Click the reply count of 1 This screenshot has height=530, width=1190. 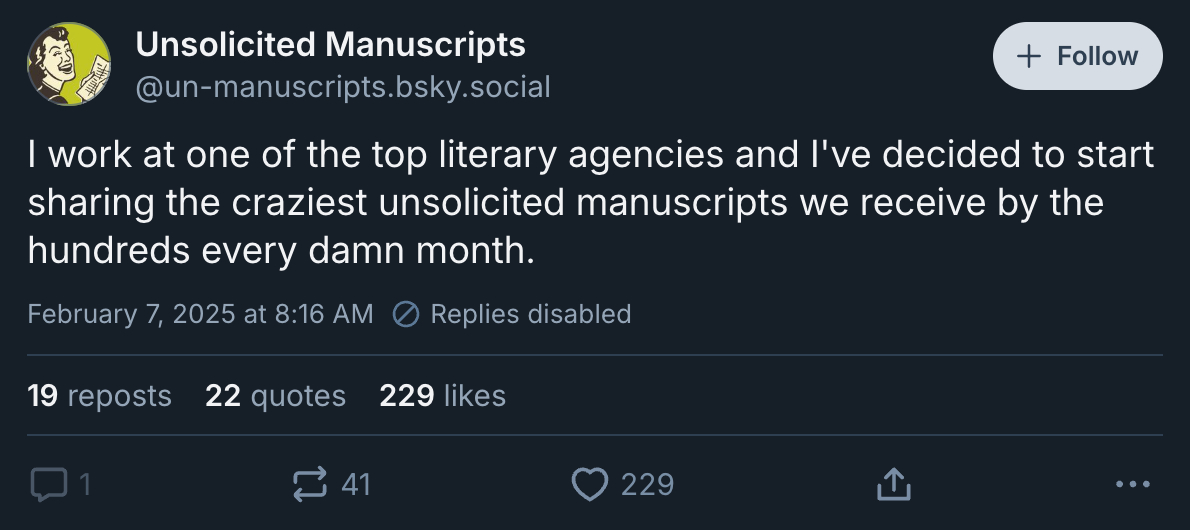(x=85, y=485)
